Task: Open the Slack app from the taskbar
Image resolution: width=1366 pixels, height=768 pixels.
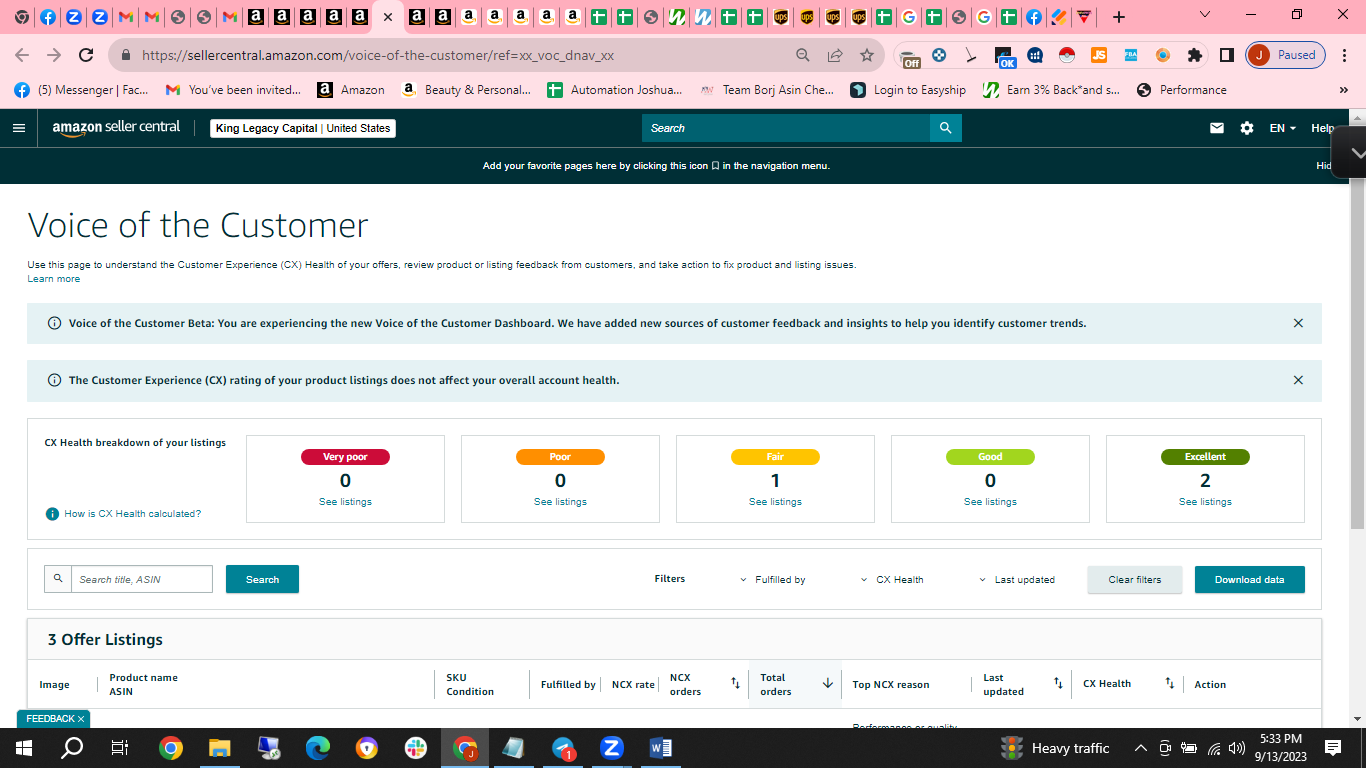Action: click(415, 748)
